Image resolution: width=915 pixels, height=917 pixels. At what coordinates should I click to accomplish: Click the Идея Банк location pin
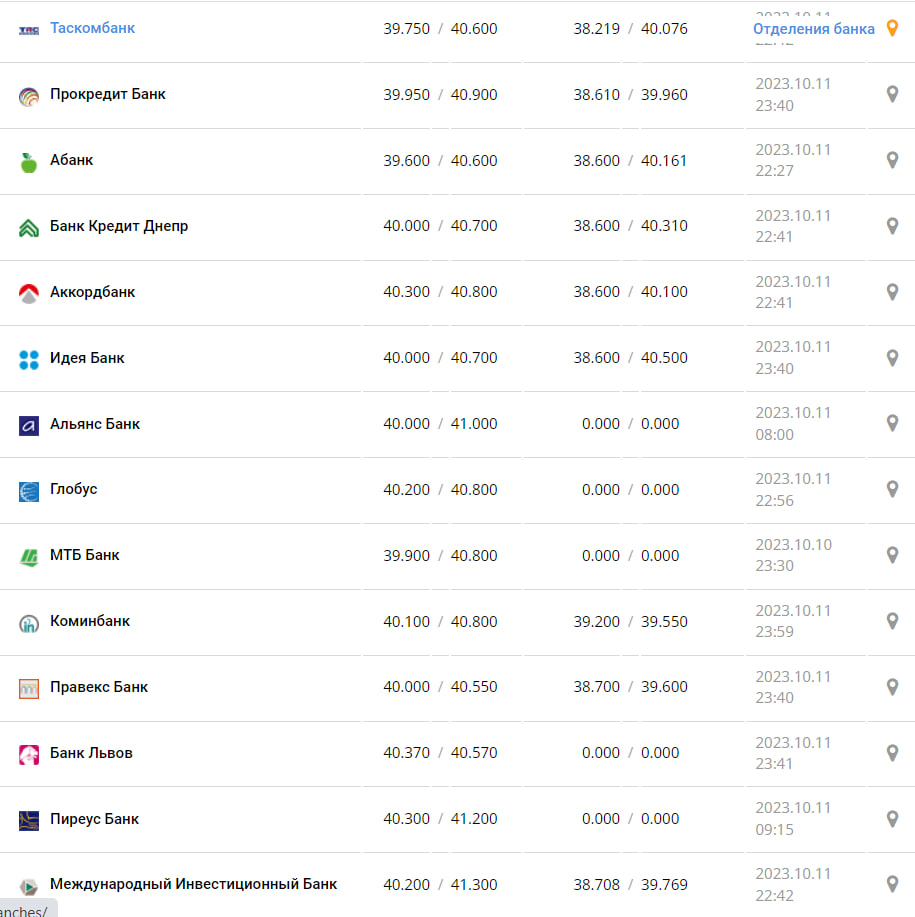click(x=893, y=358)
